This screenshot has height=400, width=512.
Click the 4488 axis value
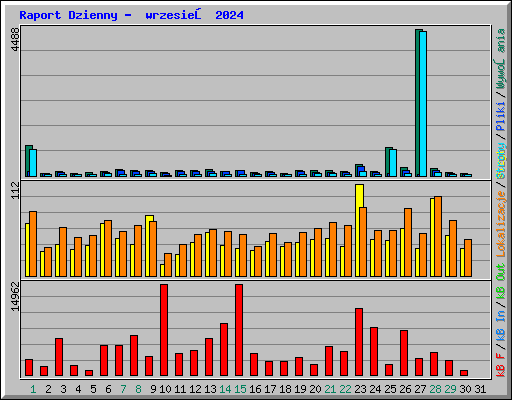pyautogui.click(x=15, y=39)
